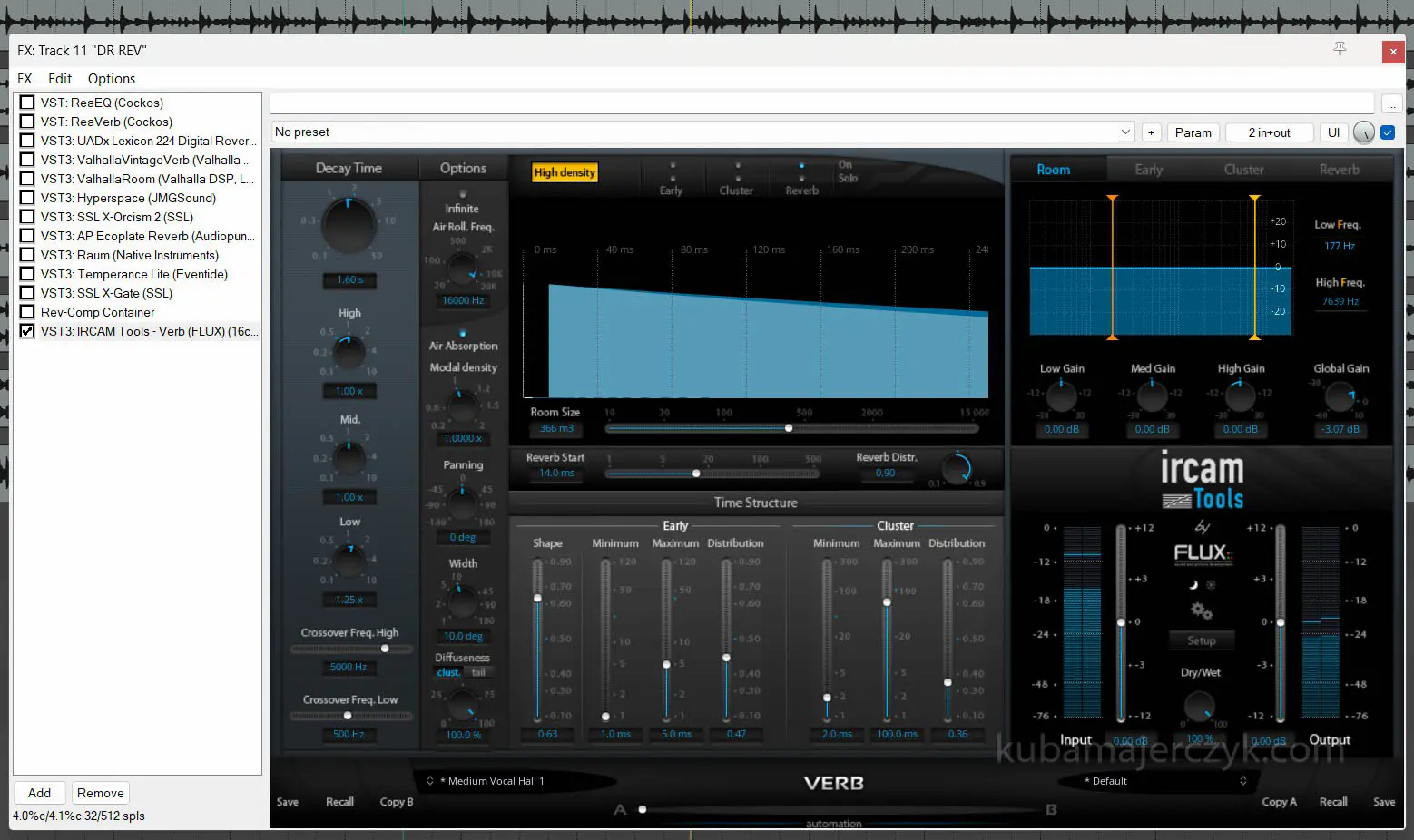Click the Reverb Distr. knob

coord(957,468)
